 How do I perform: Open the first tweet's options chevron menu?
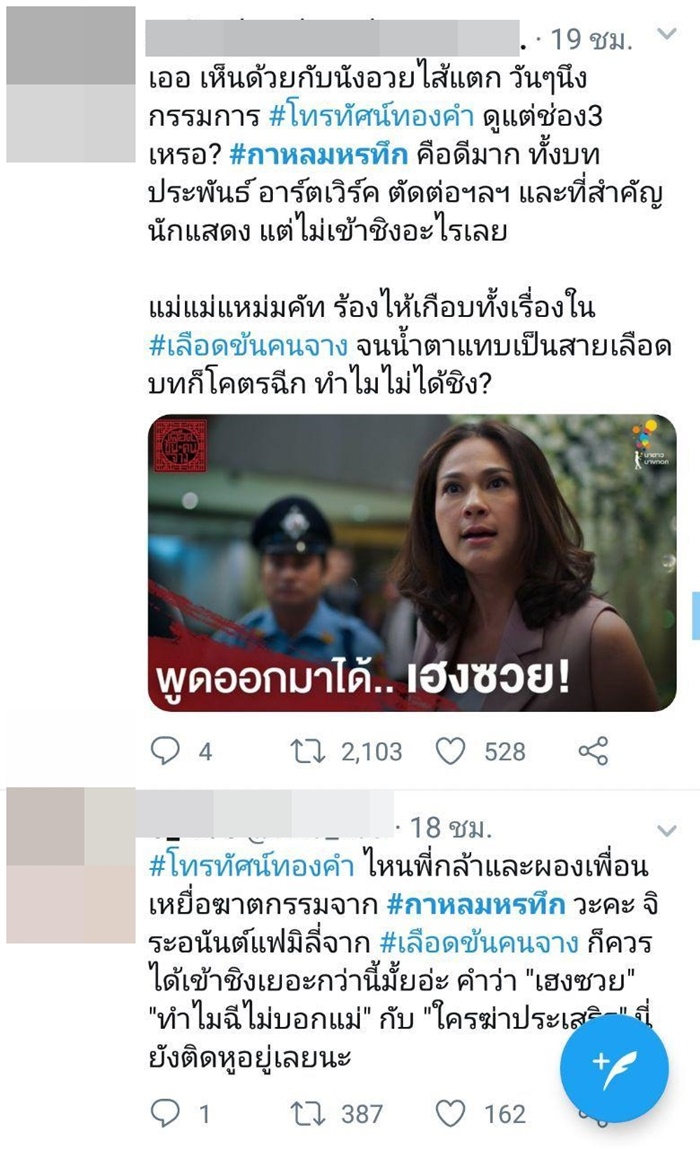(667, 34)
